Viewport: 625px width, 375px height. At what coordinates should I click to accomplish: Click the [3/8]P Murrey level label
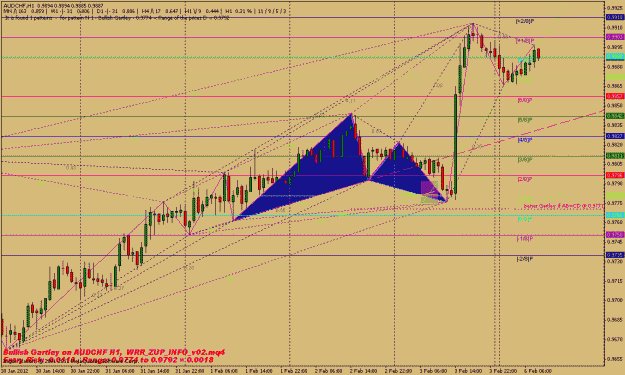click(x=525, y=160)
